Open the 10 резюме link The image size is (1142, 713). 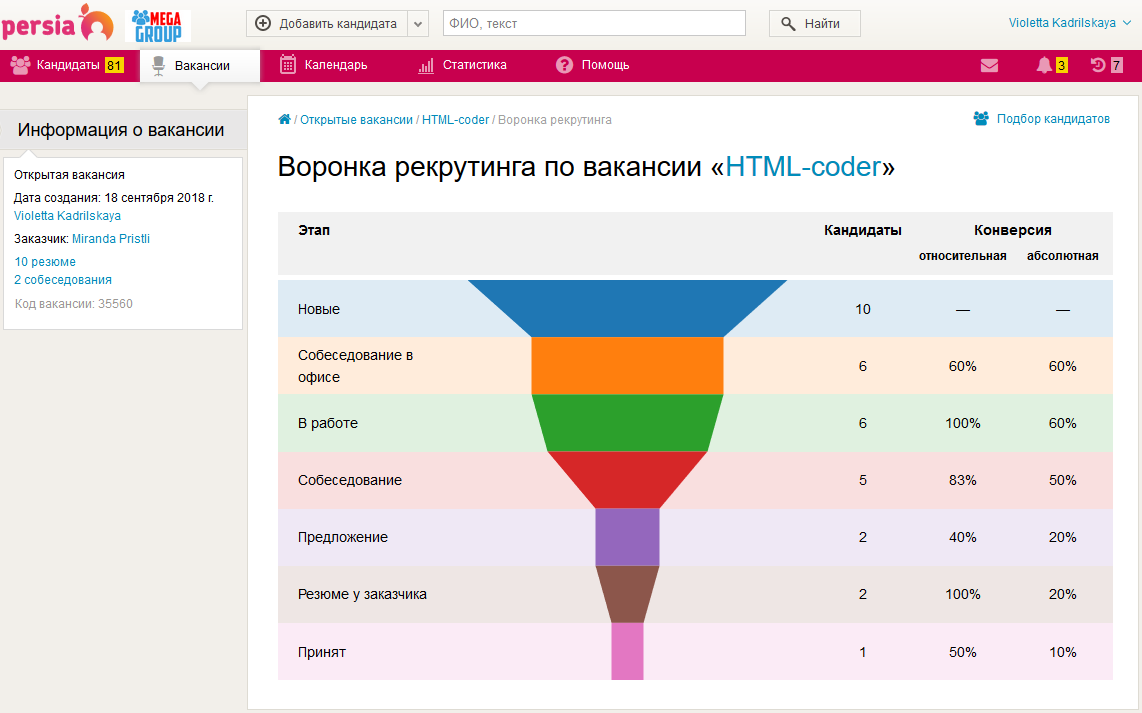(44, 261)
